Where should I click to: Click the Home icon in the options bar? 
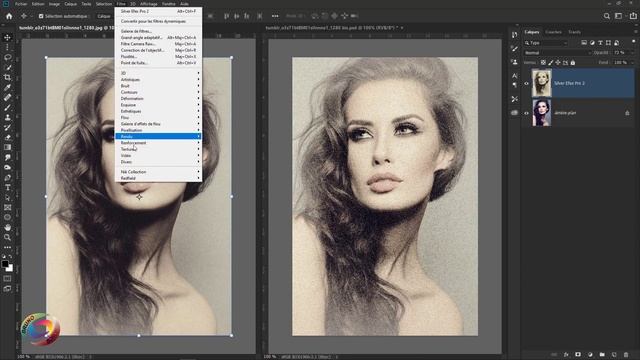point(9,16)
